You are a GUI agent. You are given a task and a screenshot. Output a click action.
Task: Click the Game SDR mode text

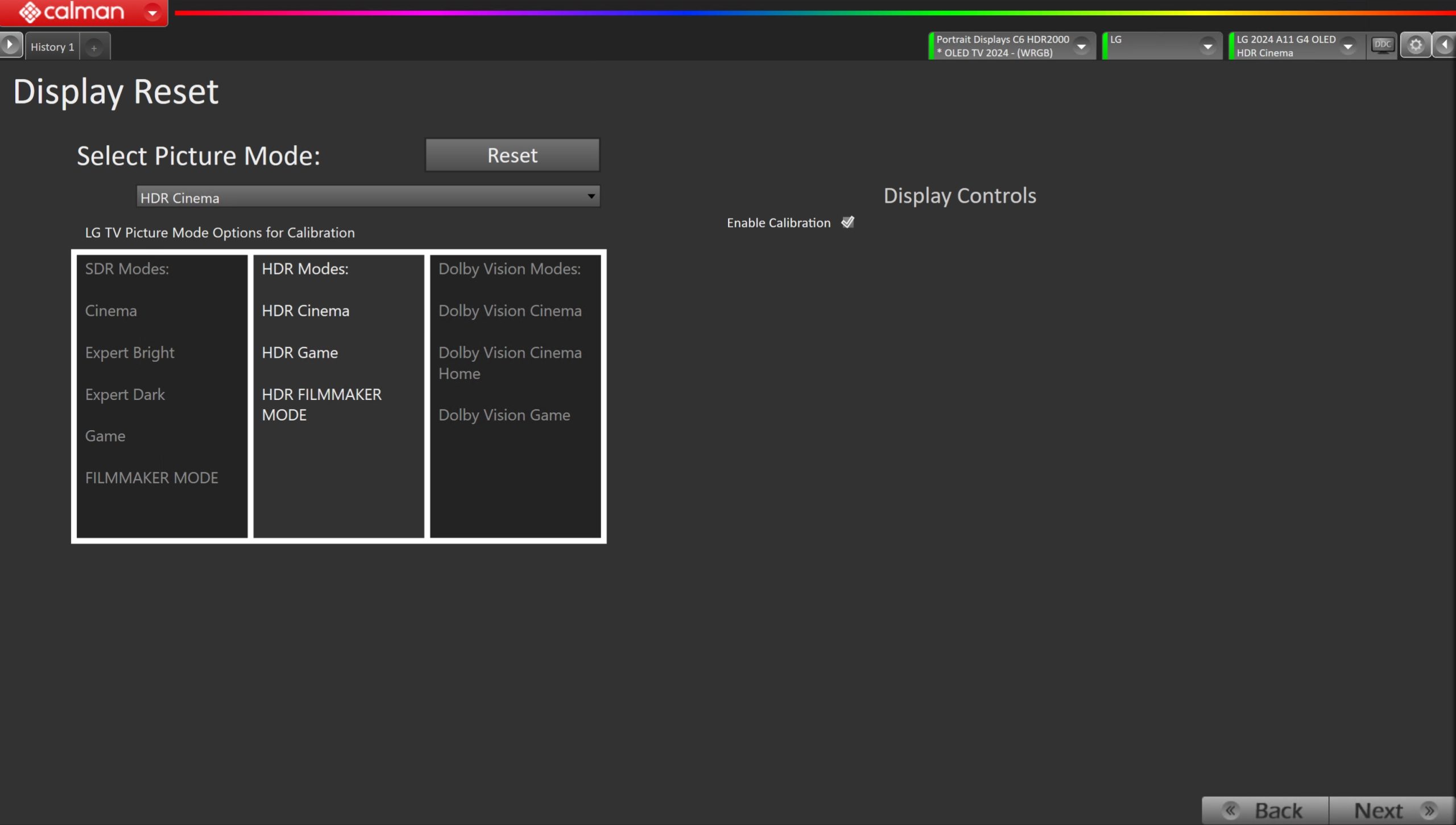(x=105, y=436)
